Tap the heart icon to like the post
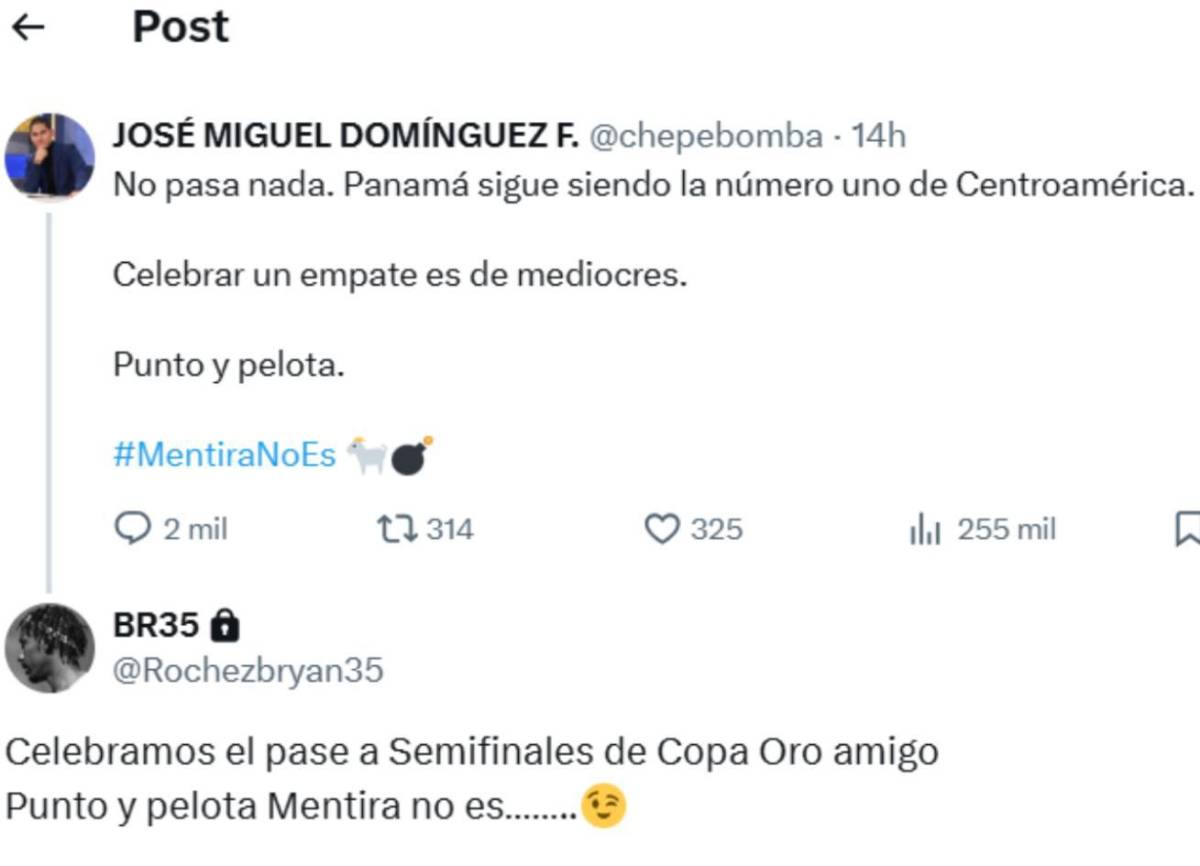The width and height of the screenshot is (1200, 866). (x=662, y=530)
